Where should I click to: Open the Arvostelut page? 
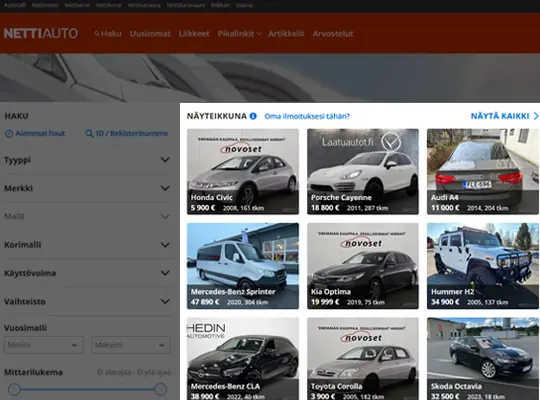[333, 34]
